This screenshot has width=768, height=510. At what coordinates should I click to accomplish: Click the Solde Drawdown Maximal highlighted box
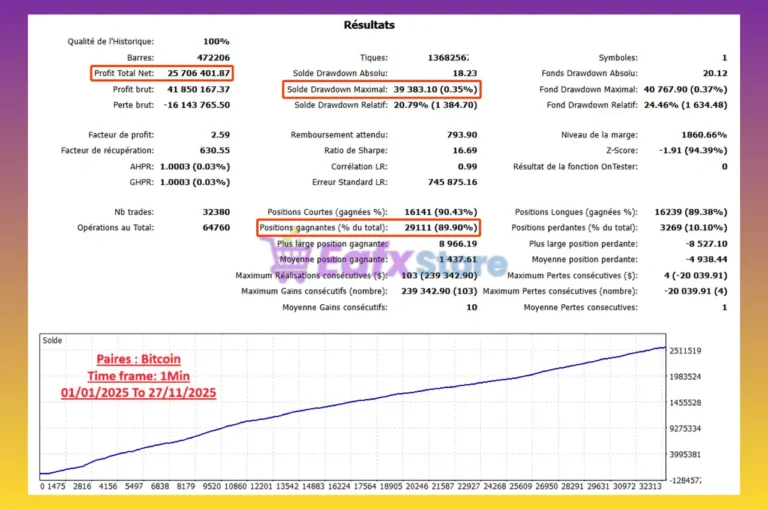[381, 89]
